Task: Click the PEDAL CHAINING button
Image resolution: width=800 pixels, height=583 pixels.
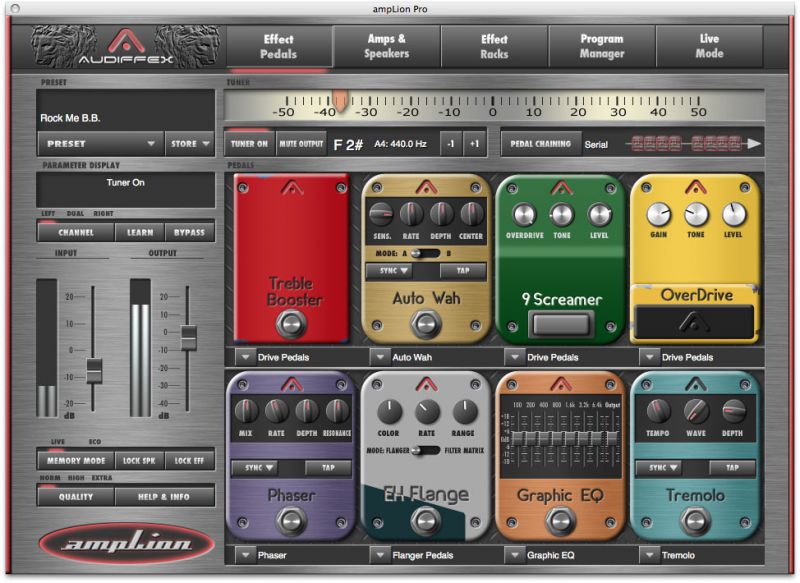Action: pos(541,144)
